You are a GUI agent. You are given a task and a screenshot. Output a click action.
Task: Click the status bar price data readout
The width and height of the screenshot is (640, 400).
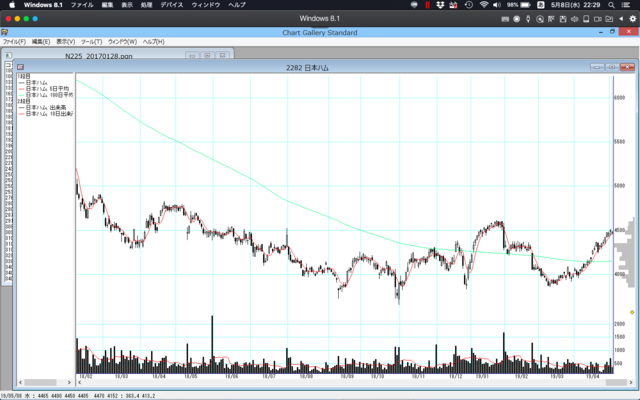[78, 396]
